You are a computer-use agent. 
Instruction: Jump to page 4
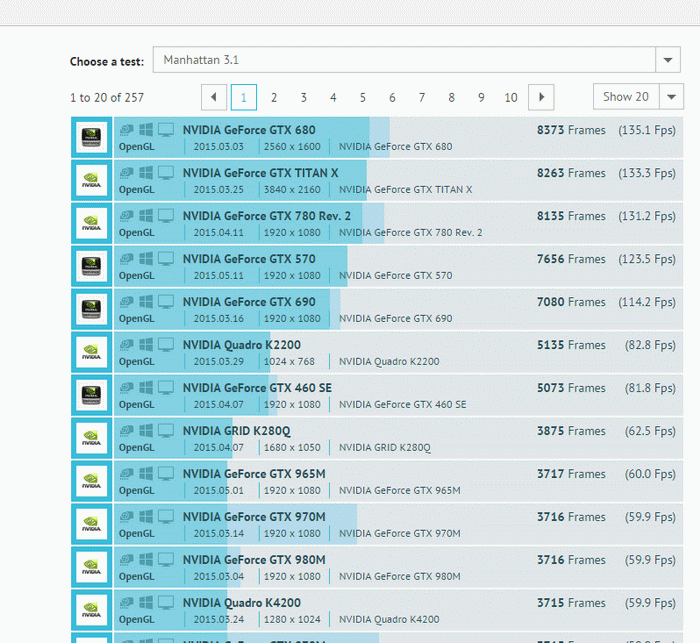tap(333, 97)
